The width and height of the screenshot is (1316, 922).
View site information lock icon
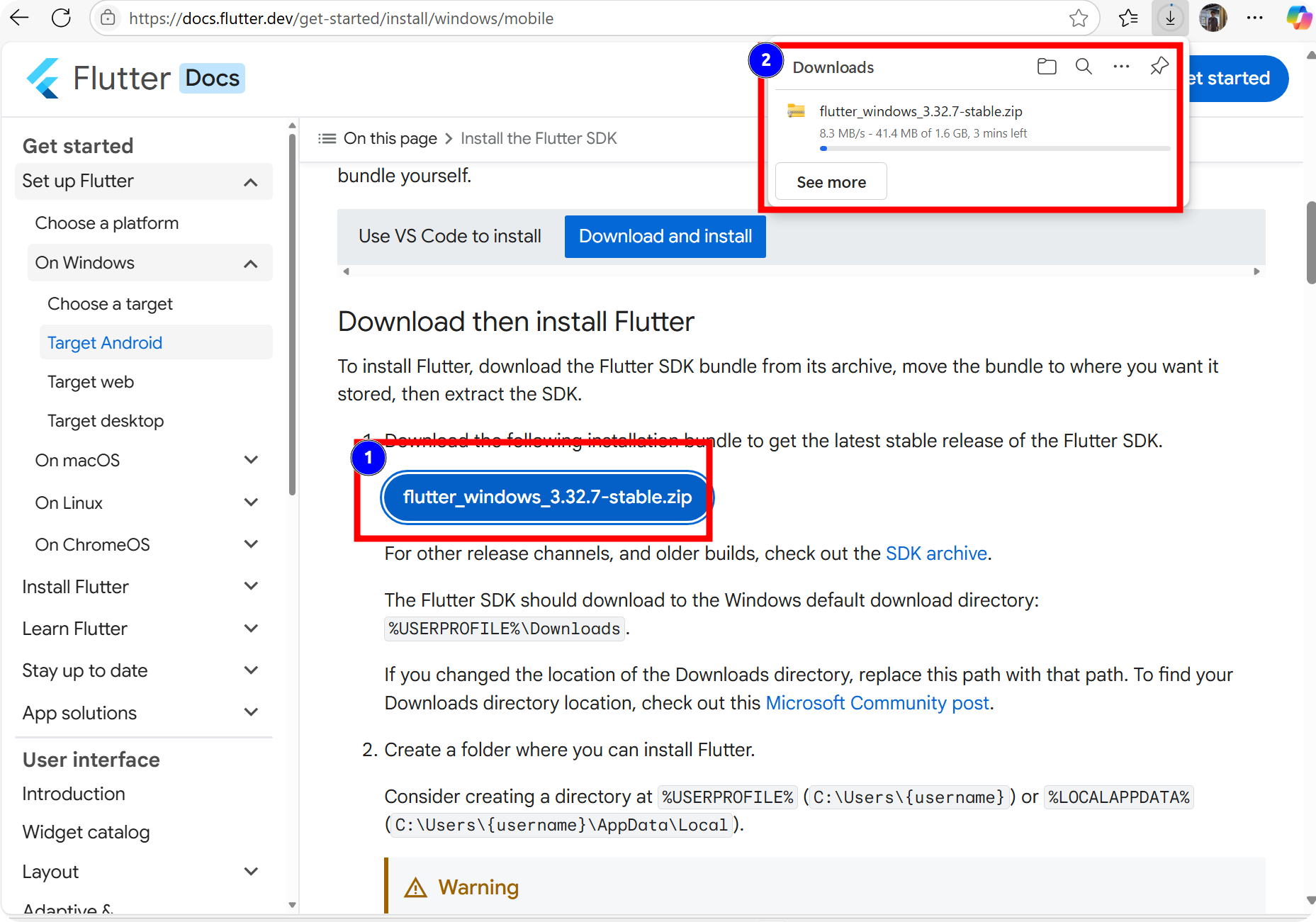tap(108, 18)
